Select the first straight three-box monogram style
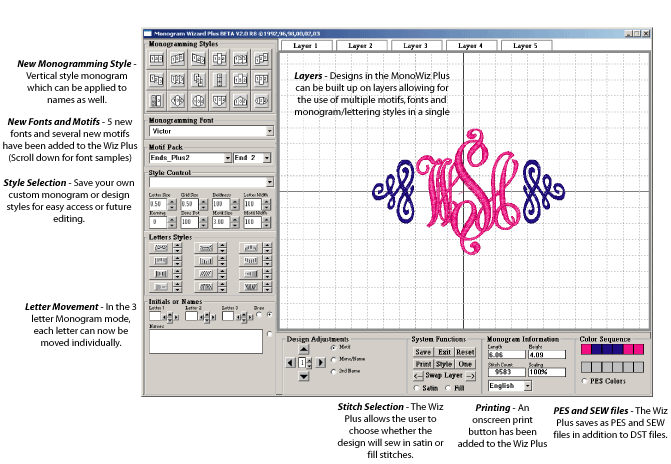 click(156, 59)
